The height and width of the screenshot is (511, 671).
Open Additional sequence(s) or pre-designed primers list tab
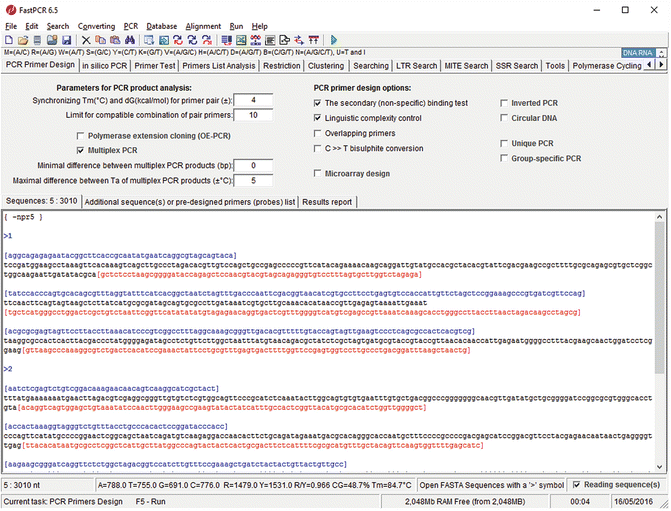190,202
